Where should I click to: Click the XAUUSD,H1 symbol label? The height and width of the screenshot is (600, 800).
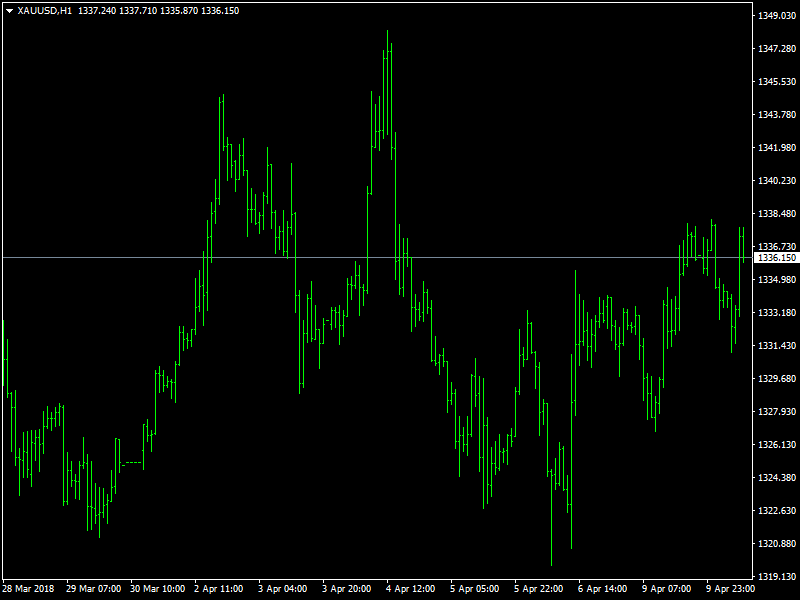pos(44,11)
